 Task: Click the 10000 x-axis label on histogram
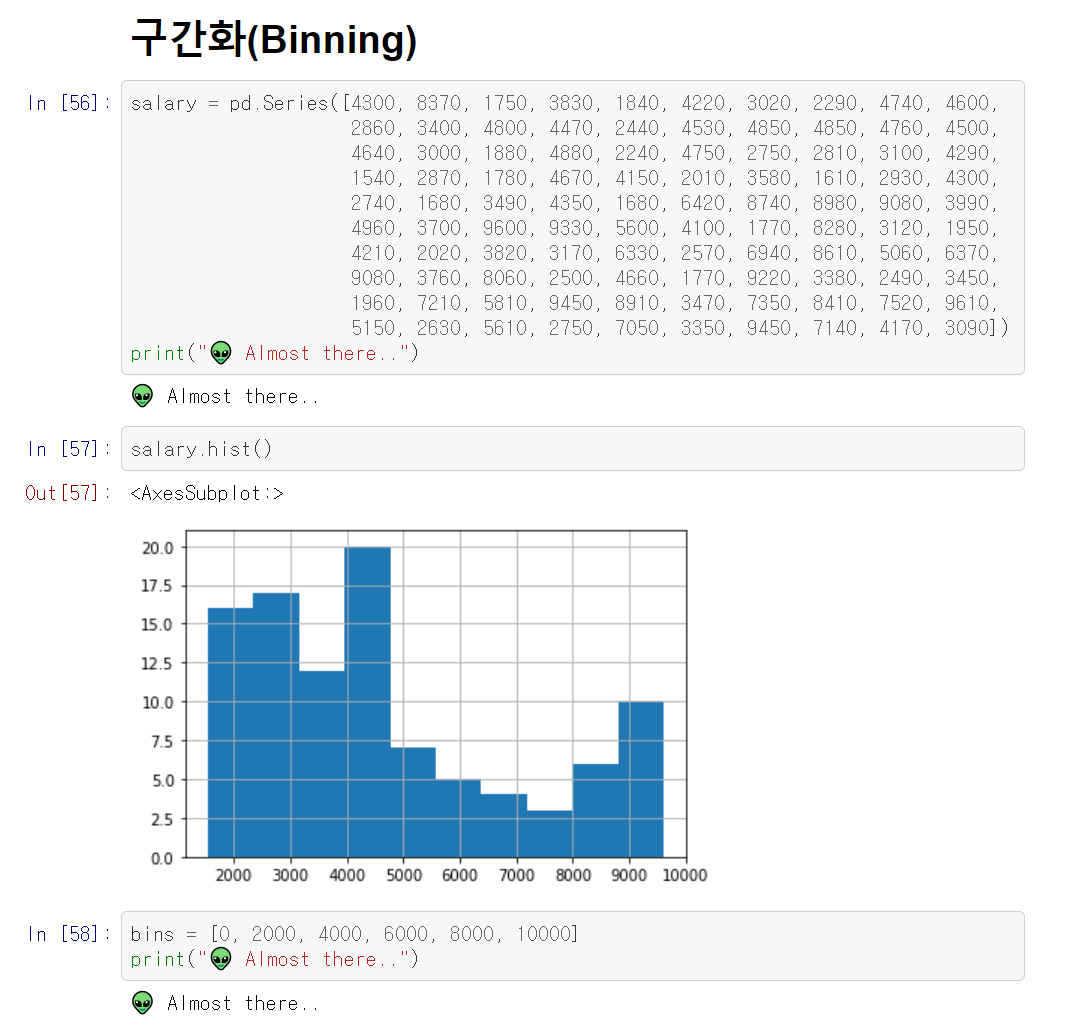coord(685,875)
